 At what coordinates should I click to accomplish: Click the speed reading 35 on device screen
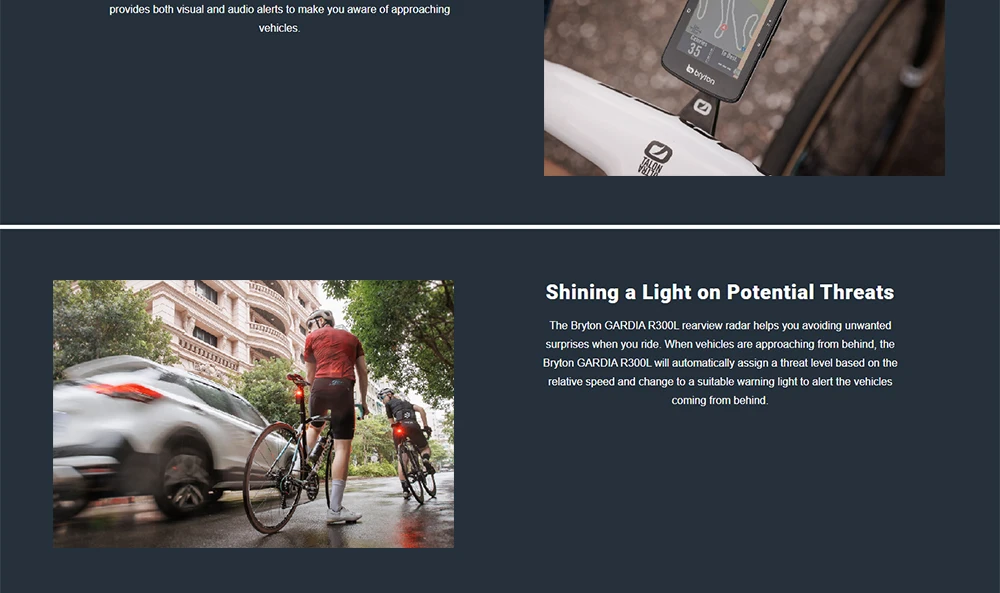tap(694, 49)
